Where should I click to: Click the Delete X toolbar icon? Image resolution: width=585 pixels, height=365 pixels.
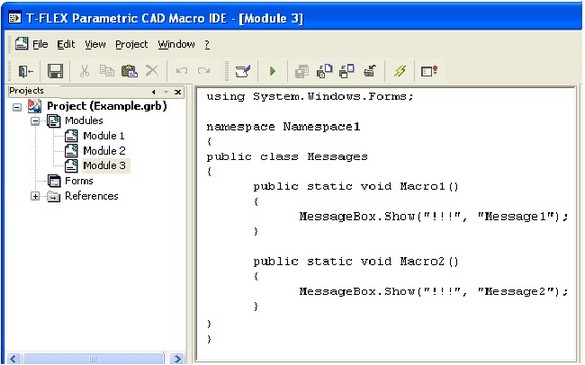[x=152, y=70]
